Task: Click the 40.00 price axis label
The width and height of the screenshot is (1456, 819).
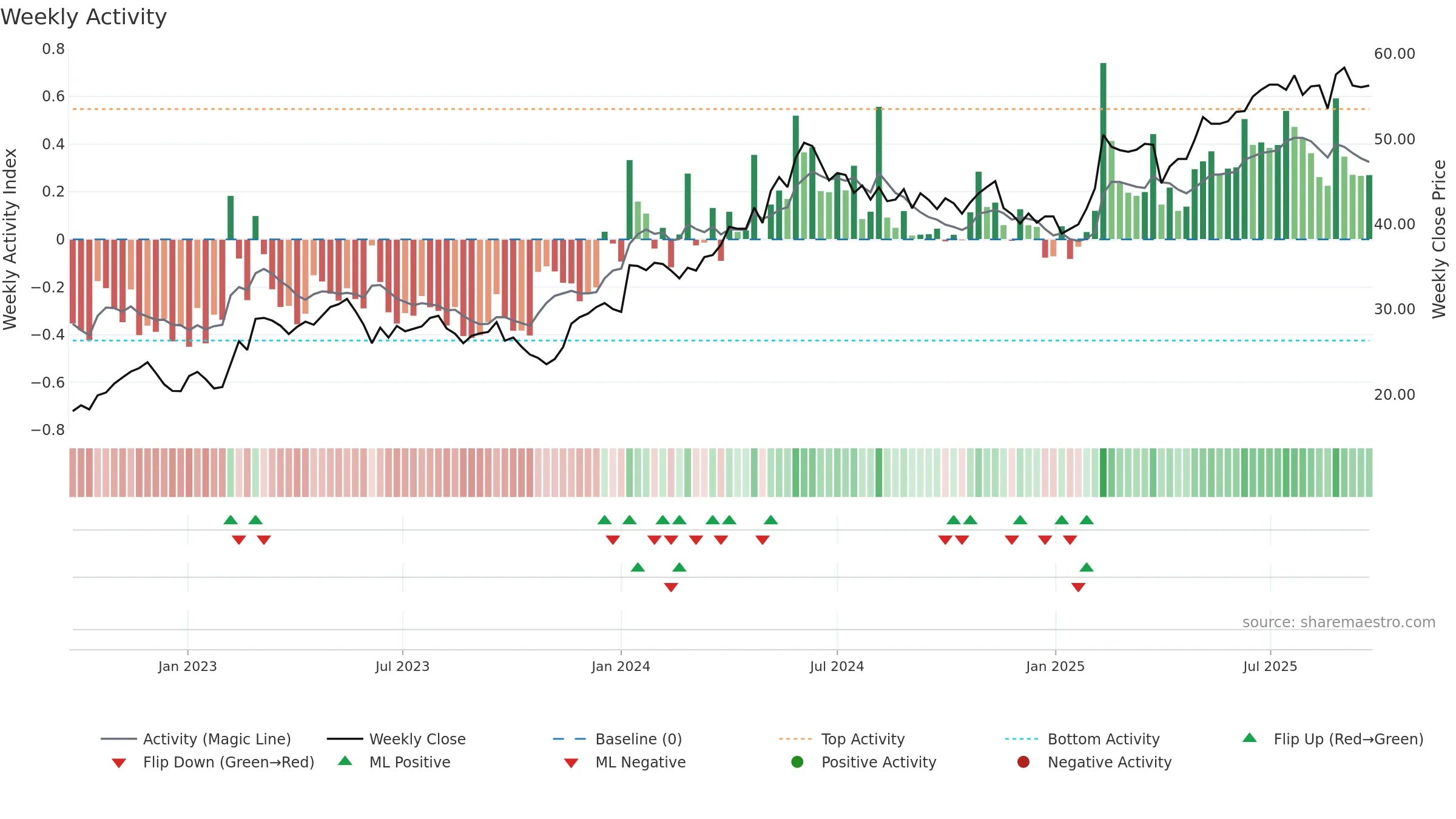Action: click(1394, 224)
